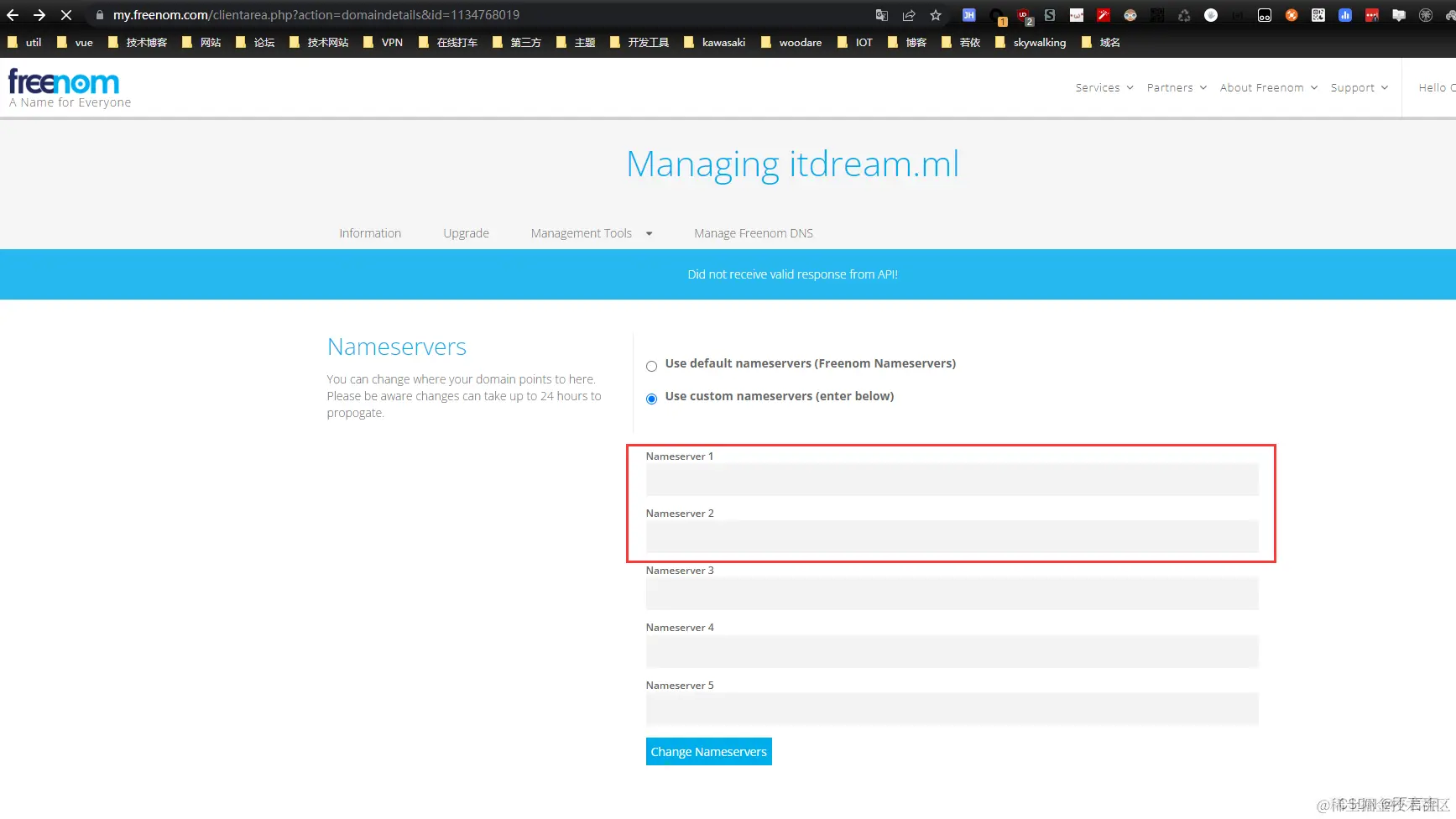Click the white emoticon face extension icon
The height and width of the screenshot is (819, 1456).
pos(1077,15)
